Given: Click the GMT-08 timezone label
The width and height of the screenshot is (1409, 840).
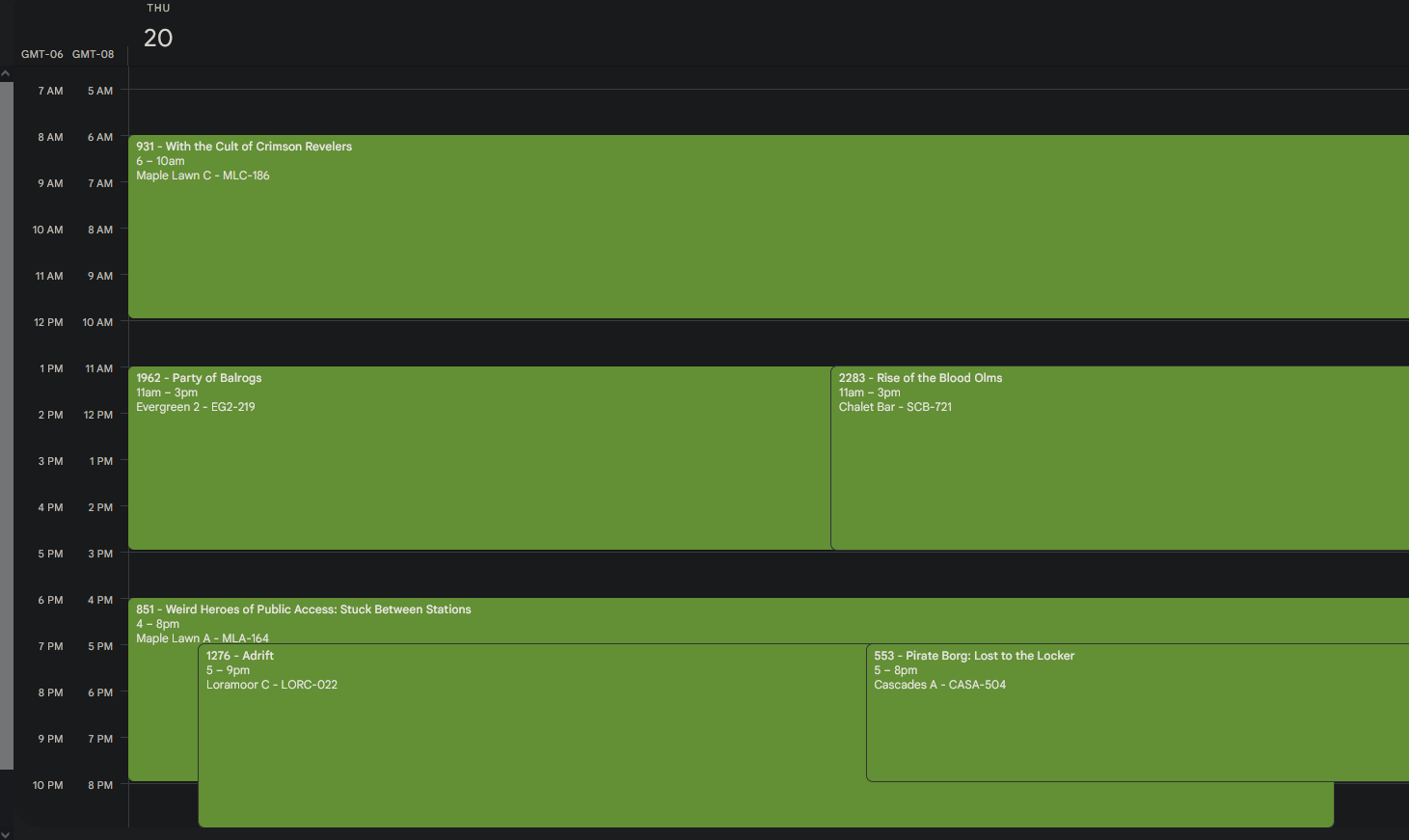Looking at the screenshot, I should coord(93,54).
